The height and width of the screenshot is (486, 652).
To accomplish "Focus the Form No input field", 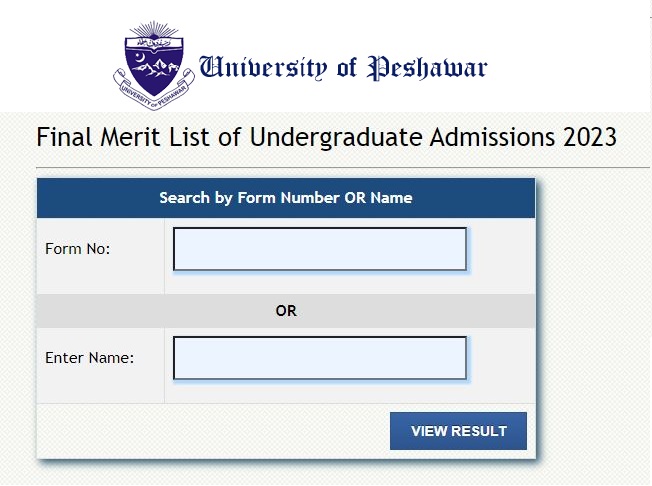I will (x=320, y=249).
